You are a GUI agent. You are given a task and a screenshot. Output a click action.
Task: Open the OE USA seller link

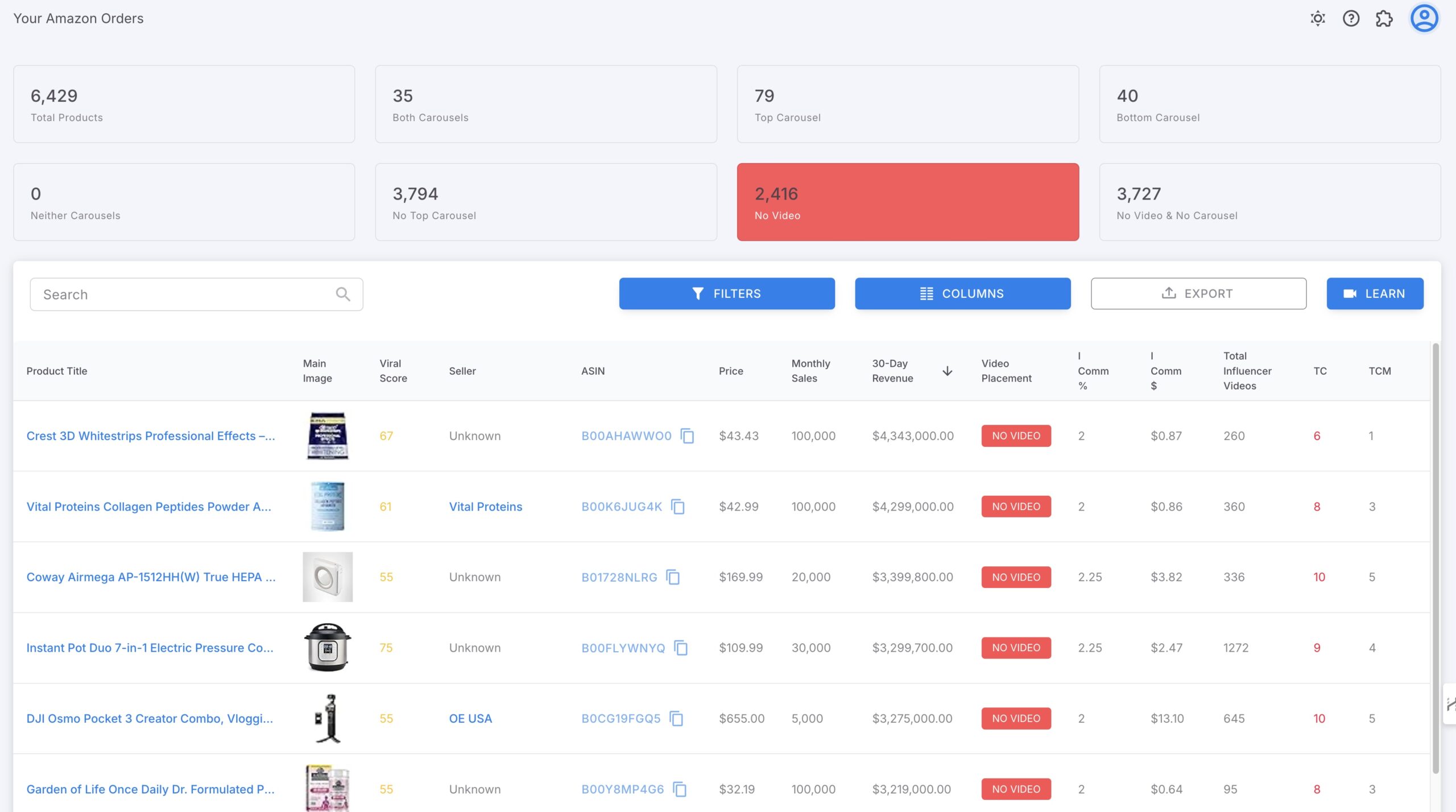click(x=470, y=718)
